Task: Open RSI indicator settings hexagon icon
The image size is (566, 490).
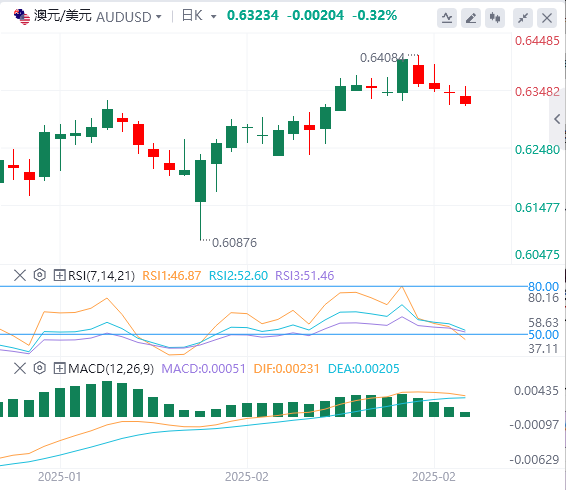Action: (39, 275)
